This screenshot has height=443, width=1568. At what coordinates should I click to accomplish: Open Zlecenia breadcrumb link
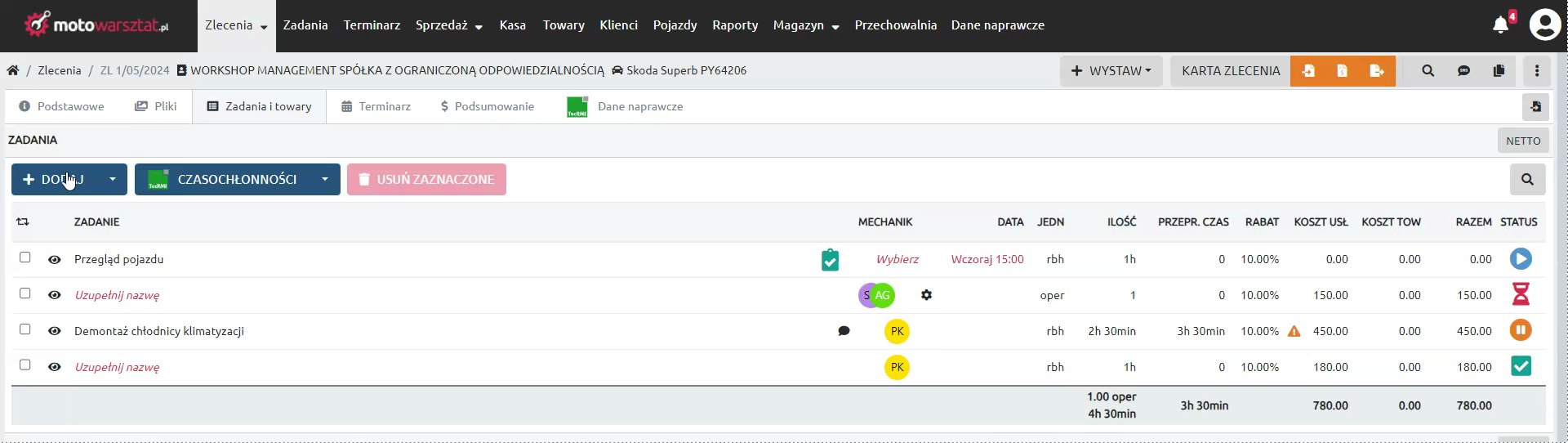pos(60,70)
